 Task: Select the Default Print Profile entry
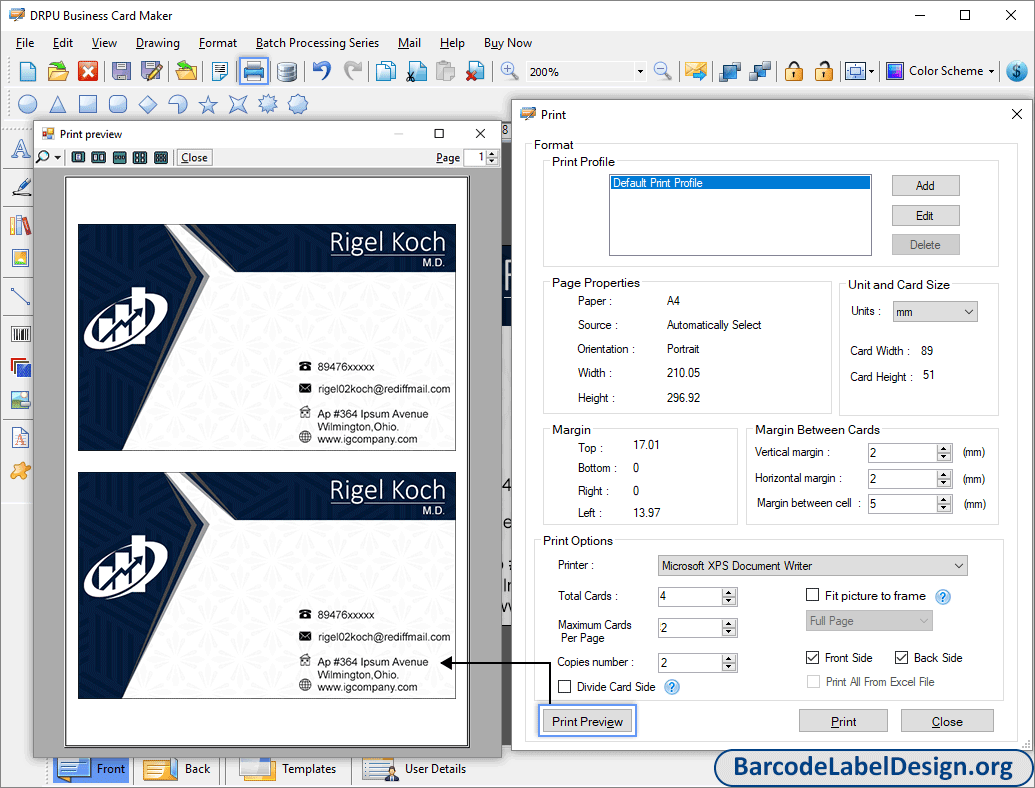pos(740,183)
